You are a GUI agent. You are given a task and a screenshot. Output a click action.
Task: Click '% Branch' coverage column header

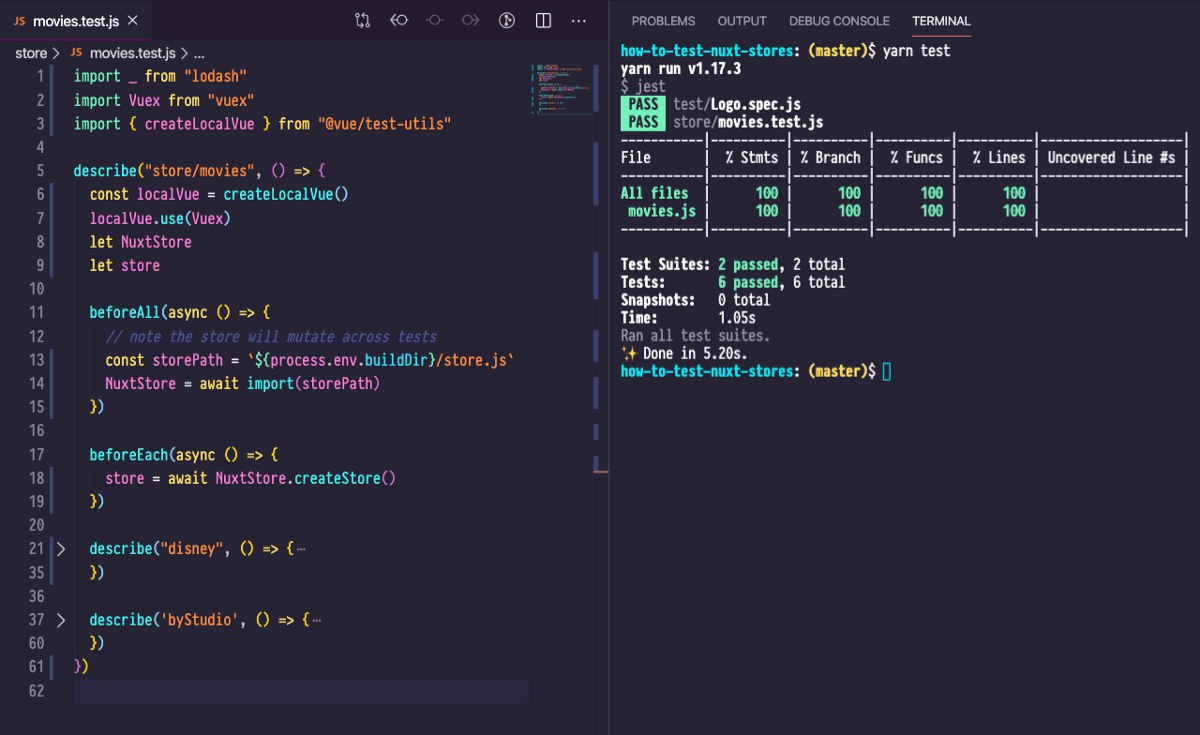click(830, 158)
